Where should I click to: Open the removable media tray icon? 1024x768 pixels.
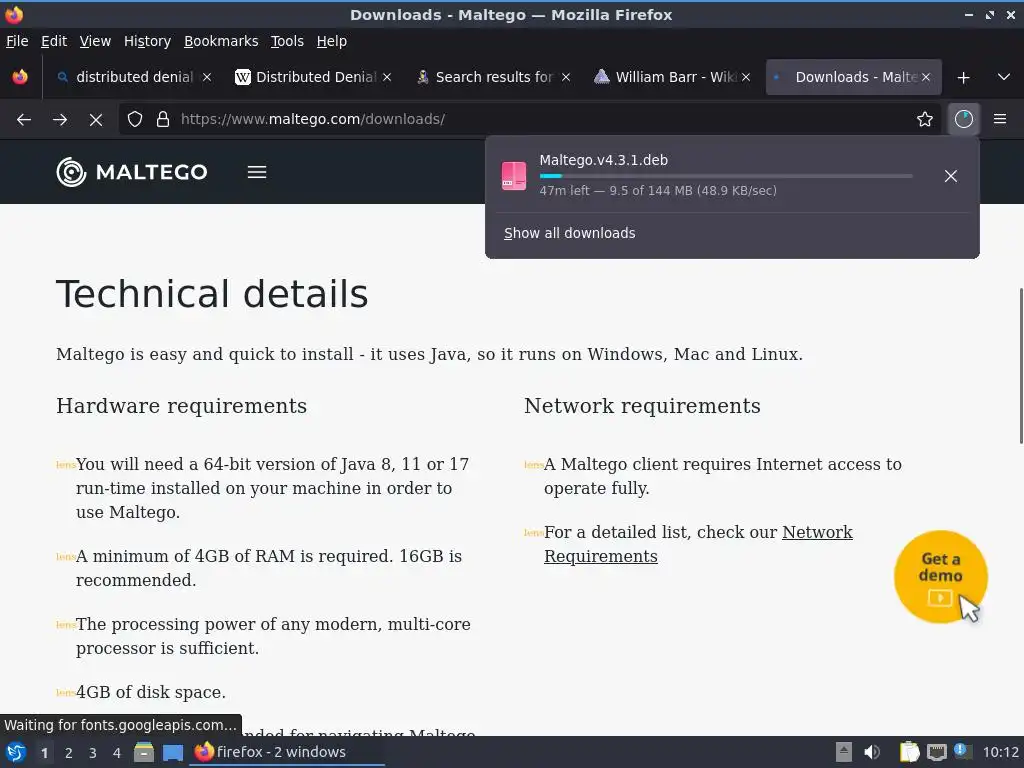[844, 752]
